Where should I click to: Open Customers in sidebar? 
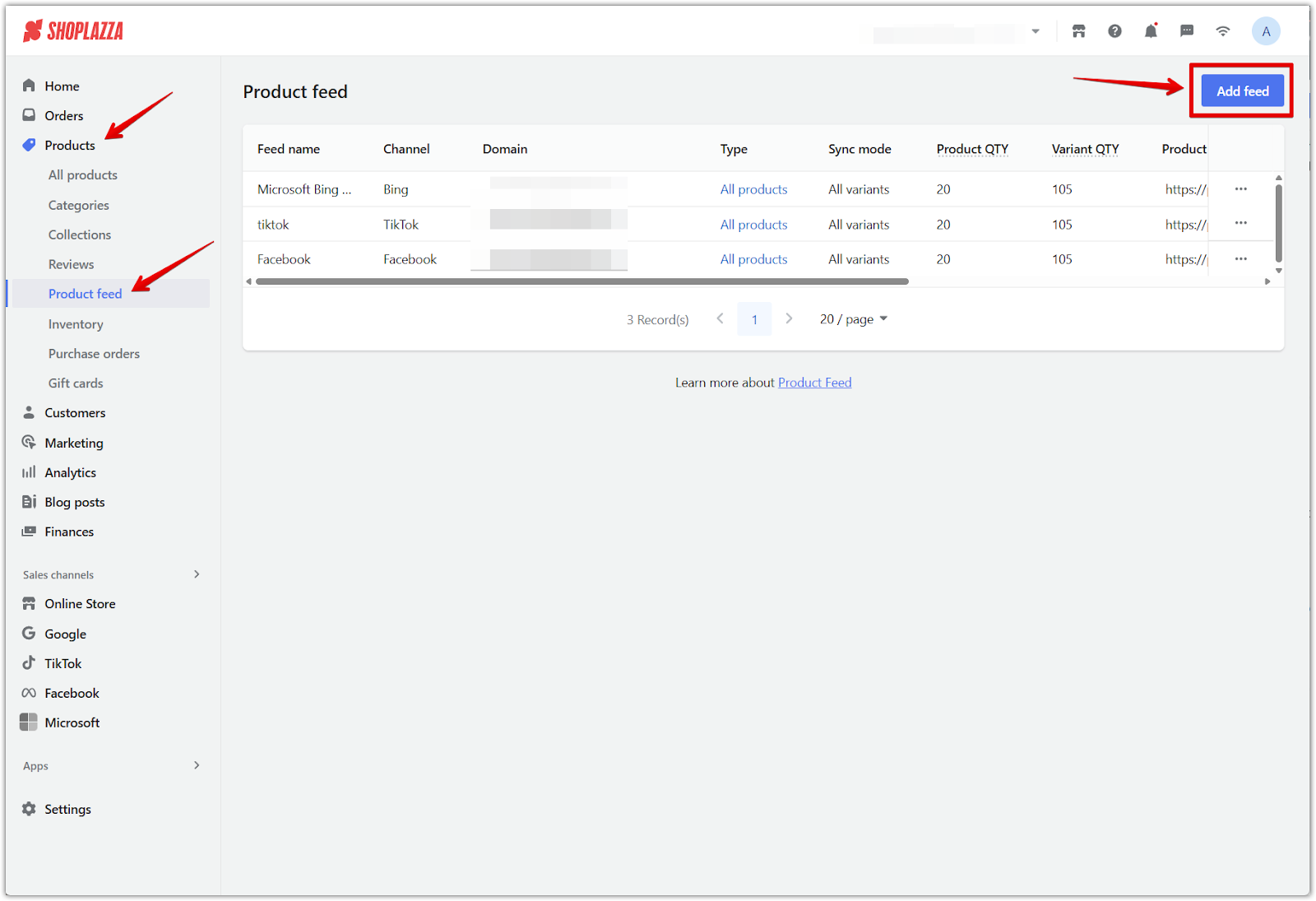(75, 413)
